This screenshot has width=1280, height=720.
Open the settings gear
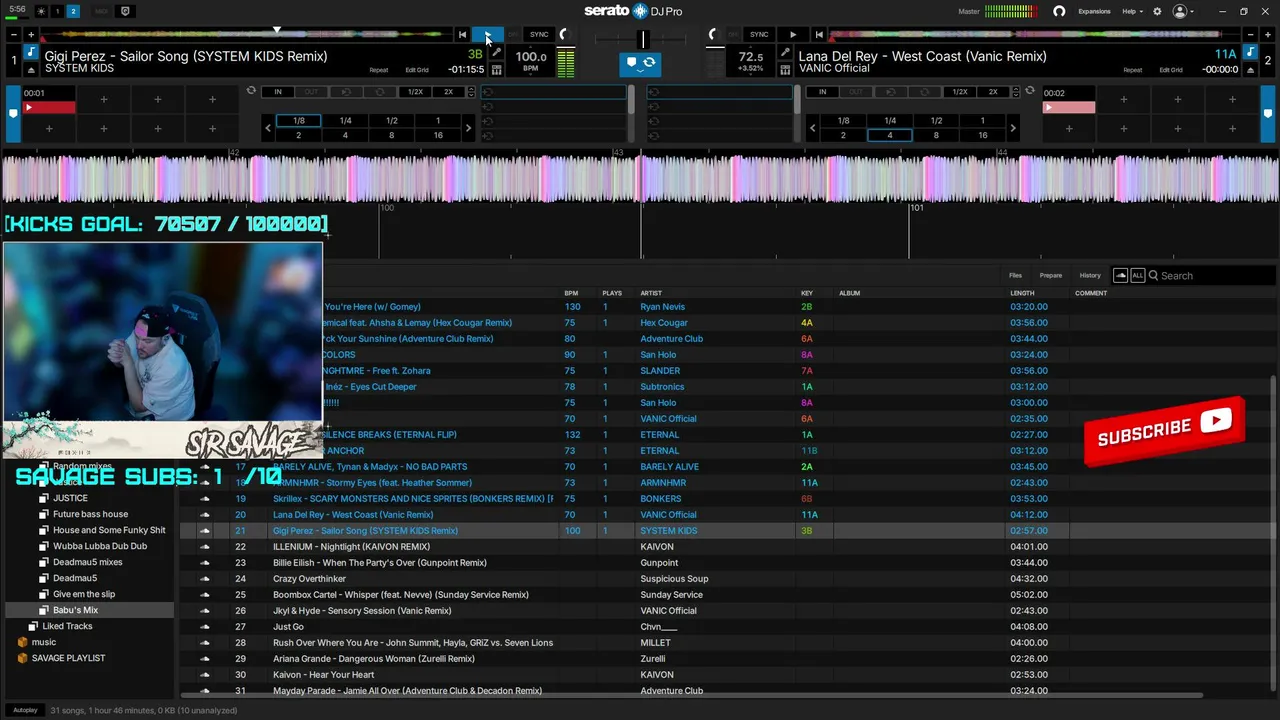point(1157,11)
